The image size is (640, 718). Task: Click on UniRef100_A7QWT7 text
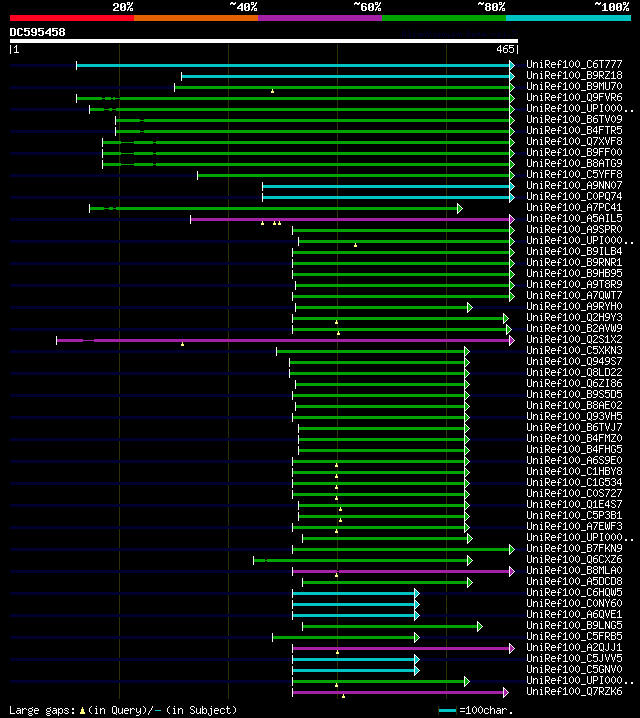574,295
